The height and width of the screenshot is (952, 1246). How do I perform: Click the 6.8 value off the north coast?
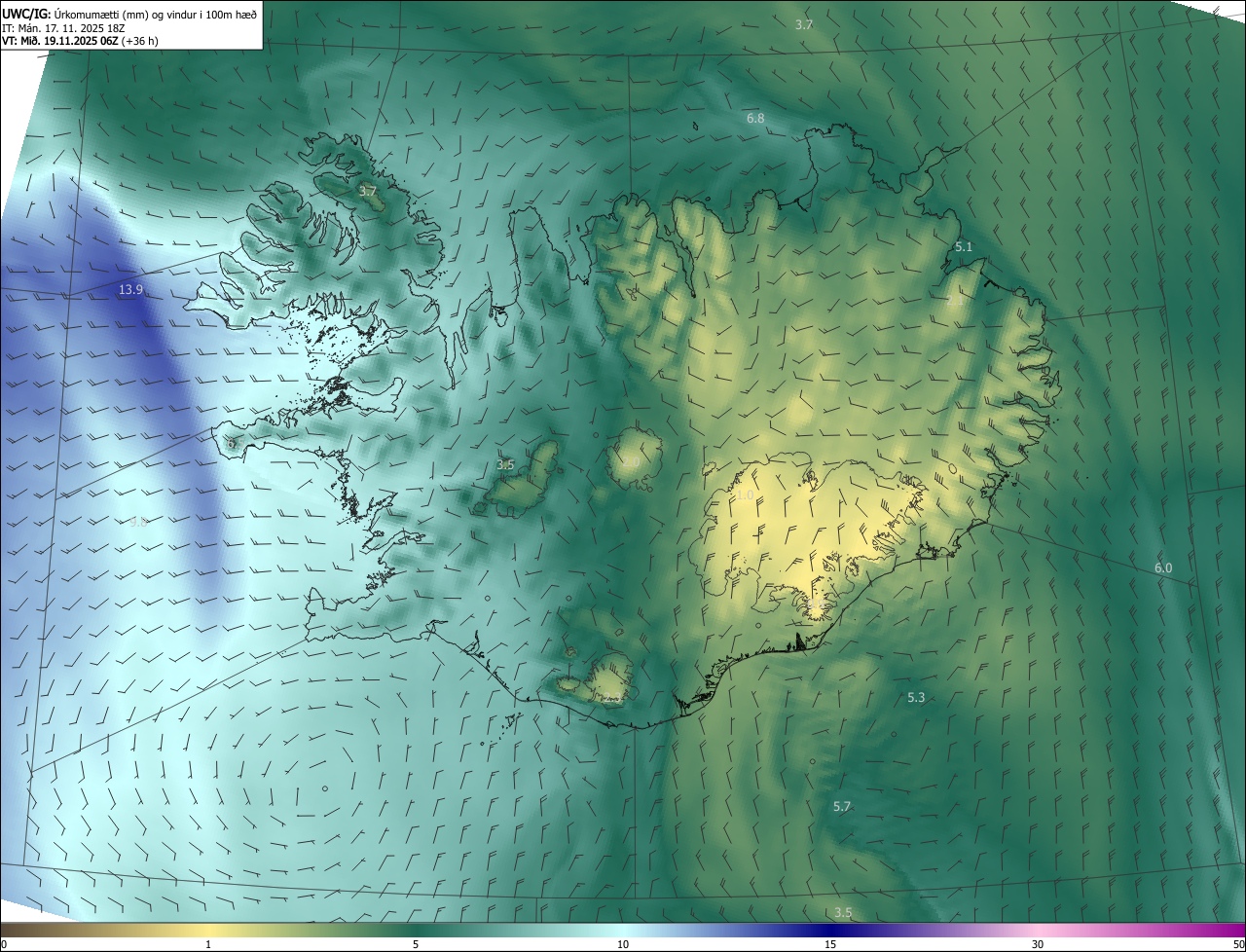coord(755,118)
